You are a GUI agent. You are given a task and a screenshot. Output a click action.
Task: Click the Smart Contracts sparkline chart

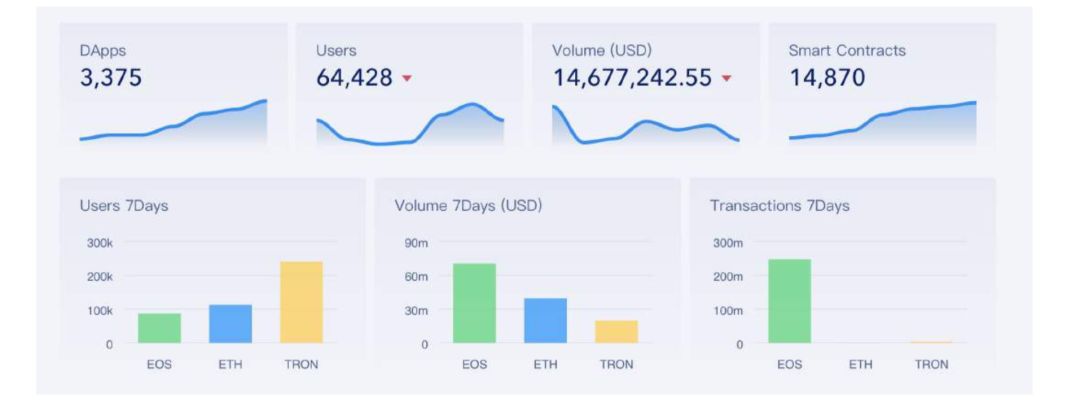click(x=882, y=123)
